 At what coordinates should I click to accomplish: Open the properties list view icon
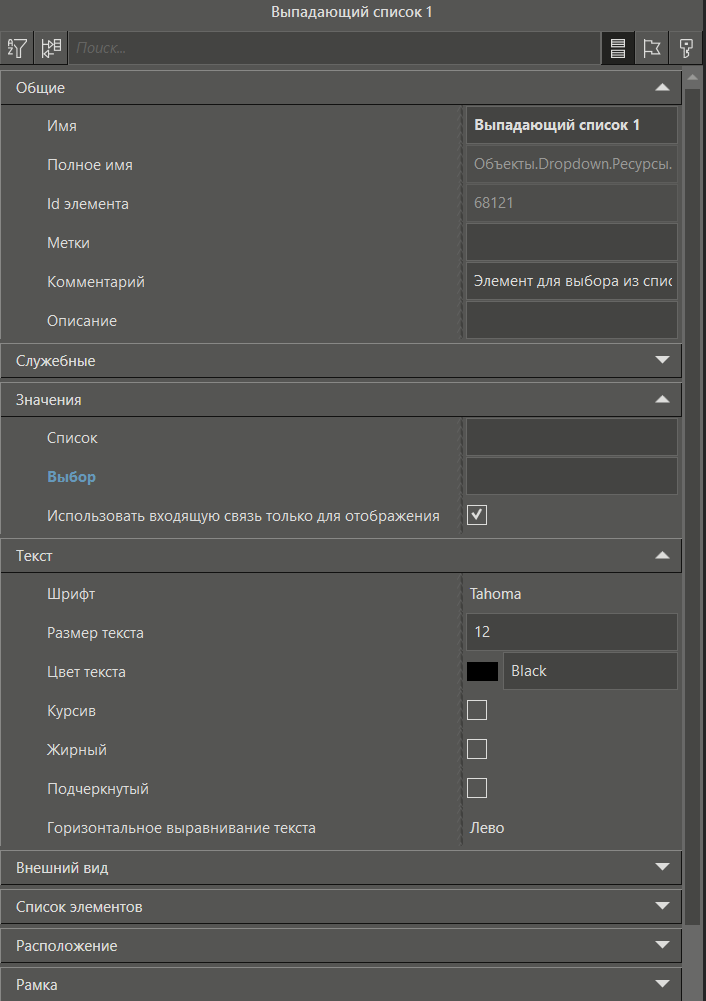[617, 47]
